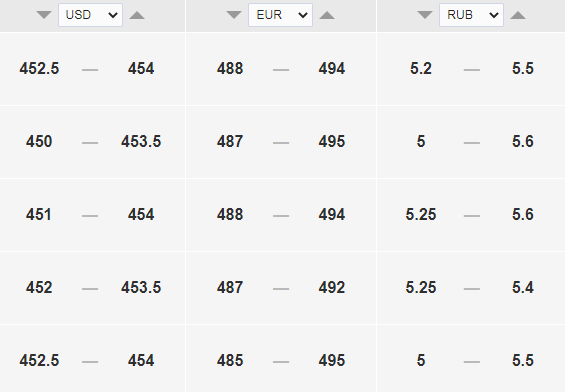
Task: Open the RUB currency dropdown
Action: pos(471,15)
